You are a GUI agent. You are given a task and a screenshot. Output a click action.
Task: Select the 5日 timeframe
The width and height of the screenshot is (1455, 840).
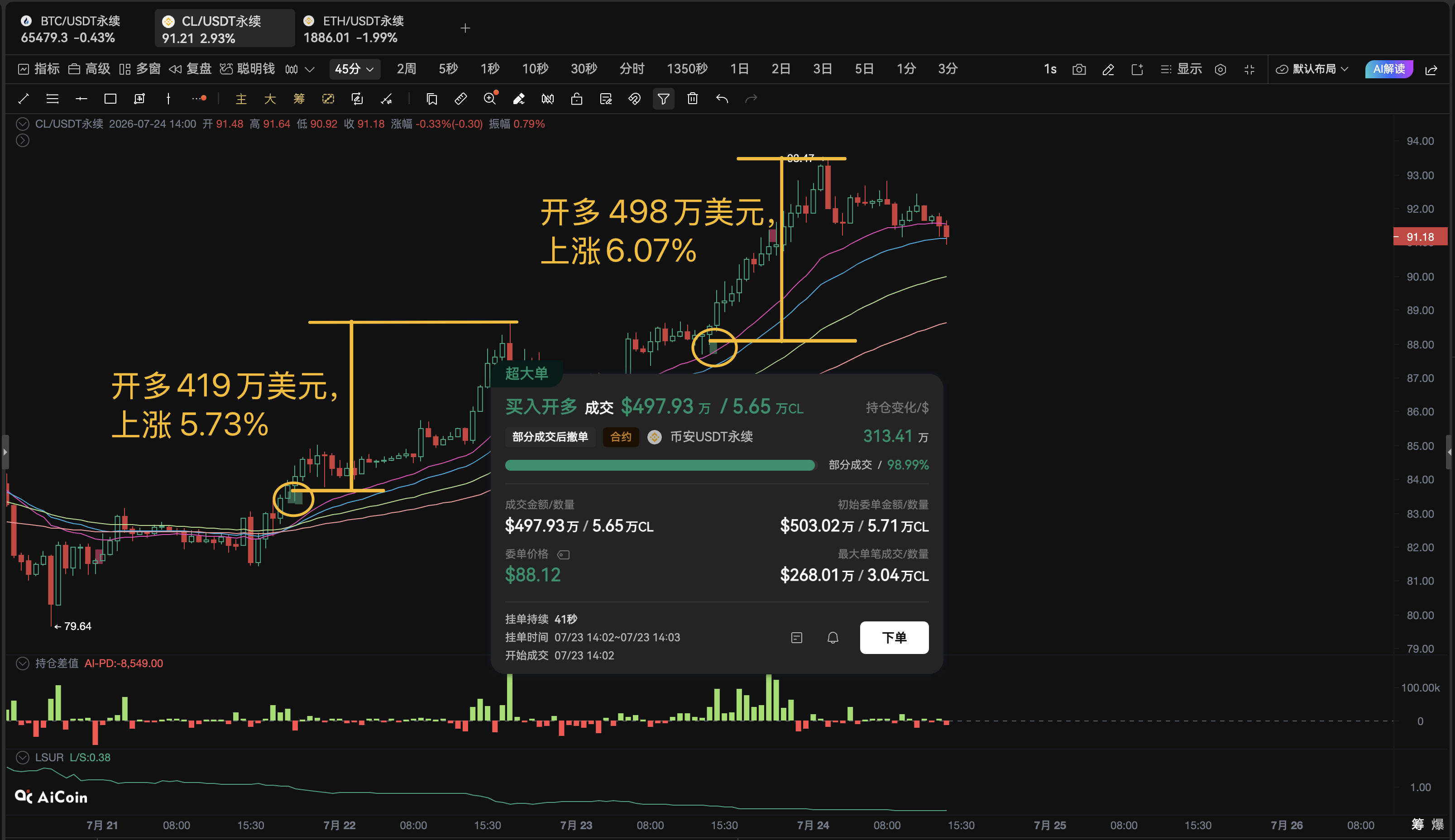coord(864,69)
